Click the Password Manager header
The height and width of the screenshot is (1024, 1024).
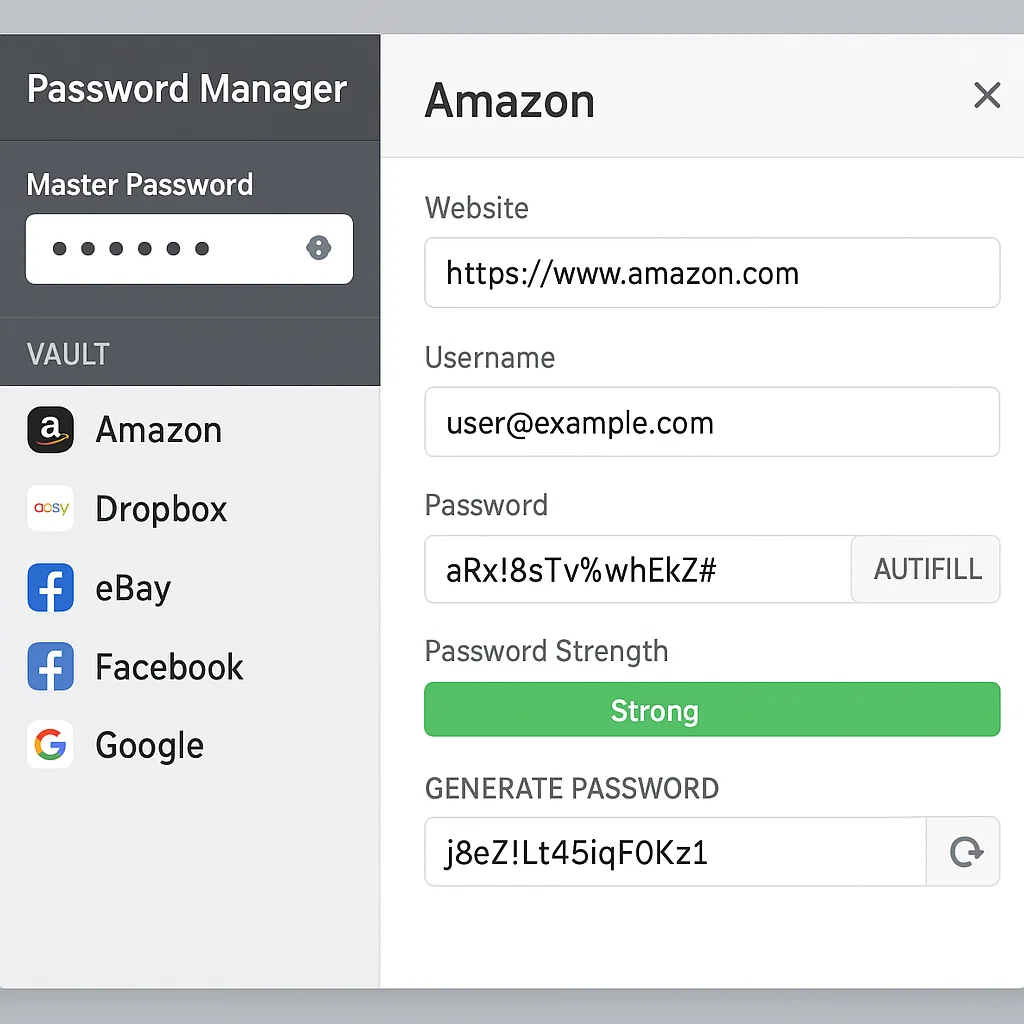click(187, 89)
